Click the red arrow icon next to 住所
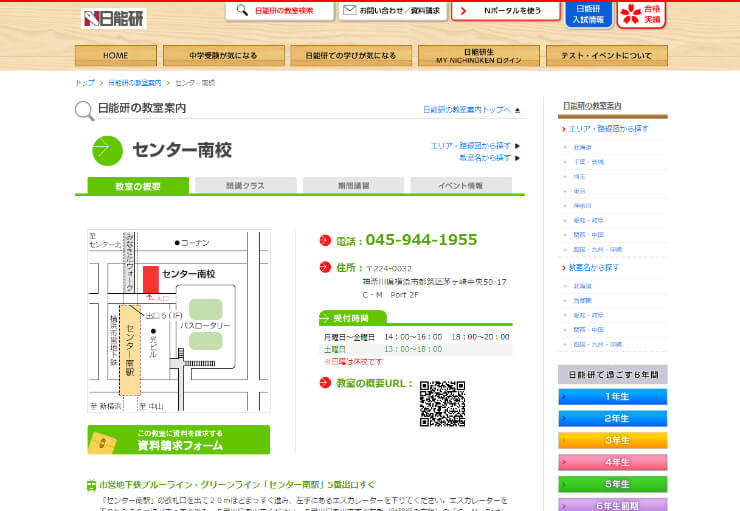 pyautogui.click(x=325, y=267)
